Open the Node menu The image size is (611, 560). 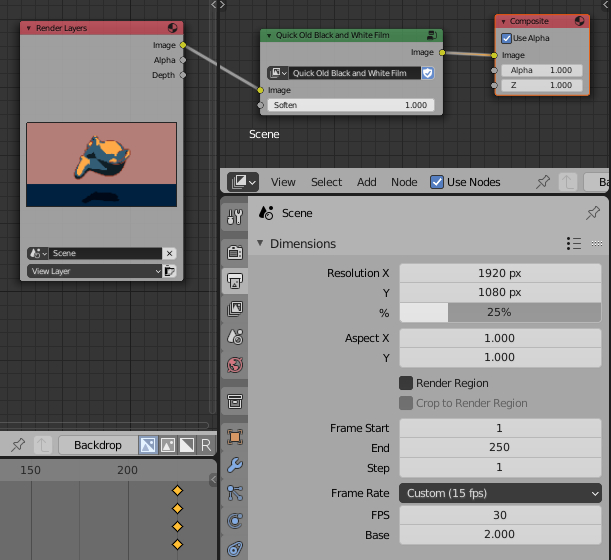[404, 182]
